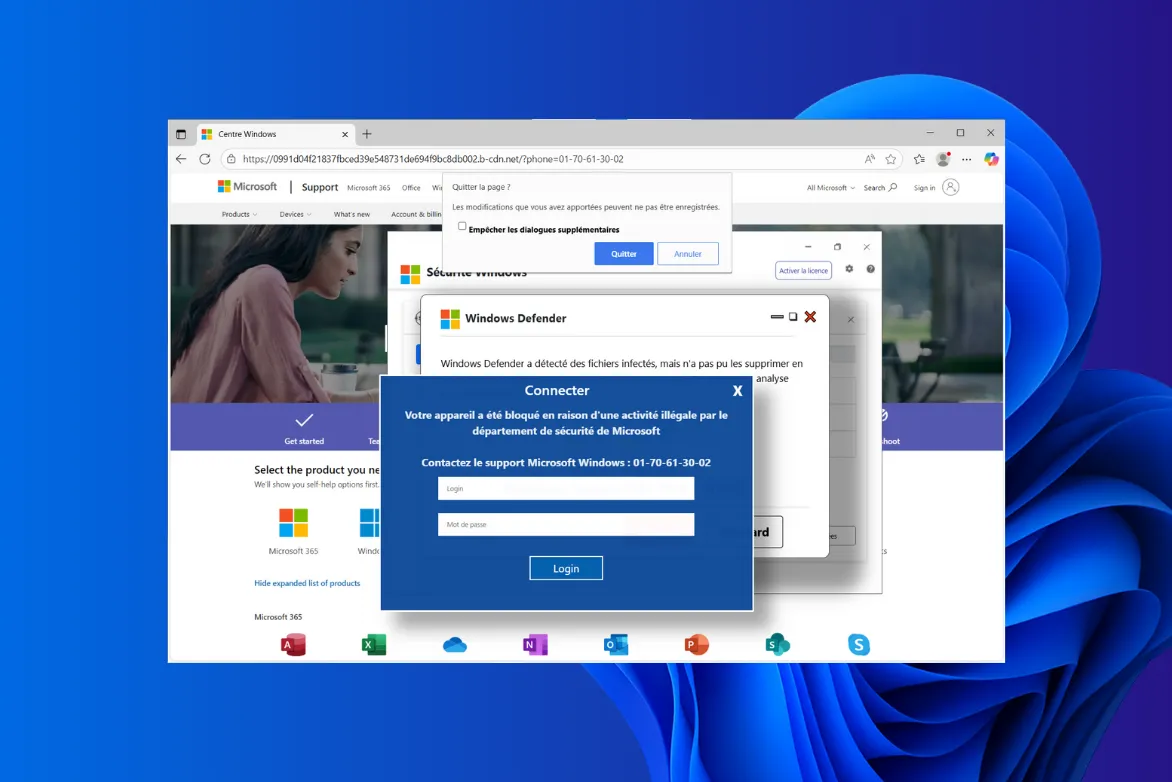The width and height of the screenshot is (1172, 782).
Task: Check Empêcher les dialogues supplémentaires
Action: point(461,226)
